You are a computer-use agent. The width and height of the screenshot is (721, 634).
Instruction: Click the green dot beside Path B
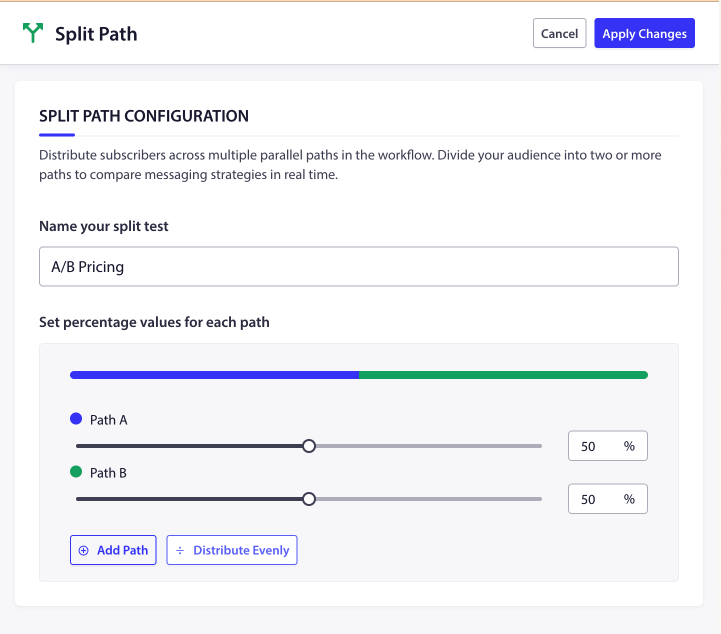point(76,472)
